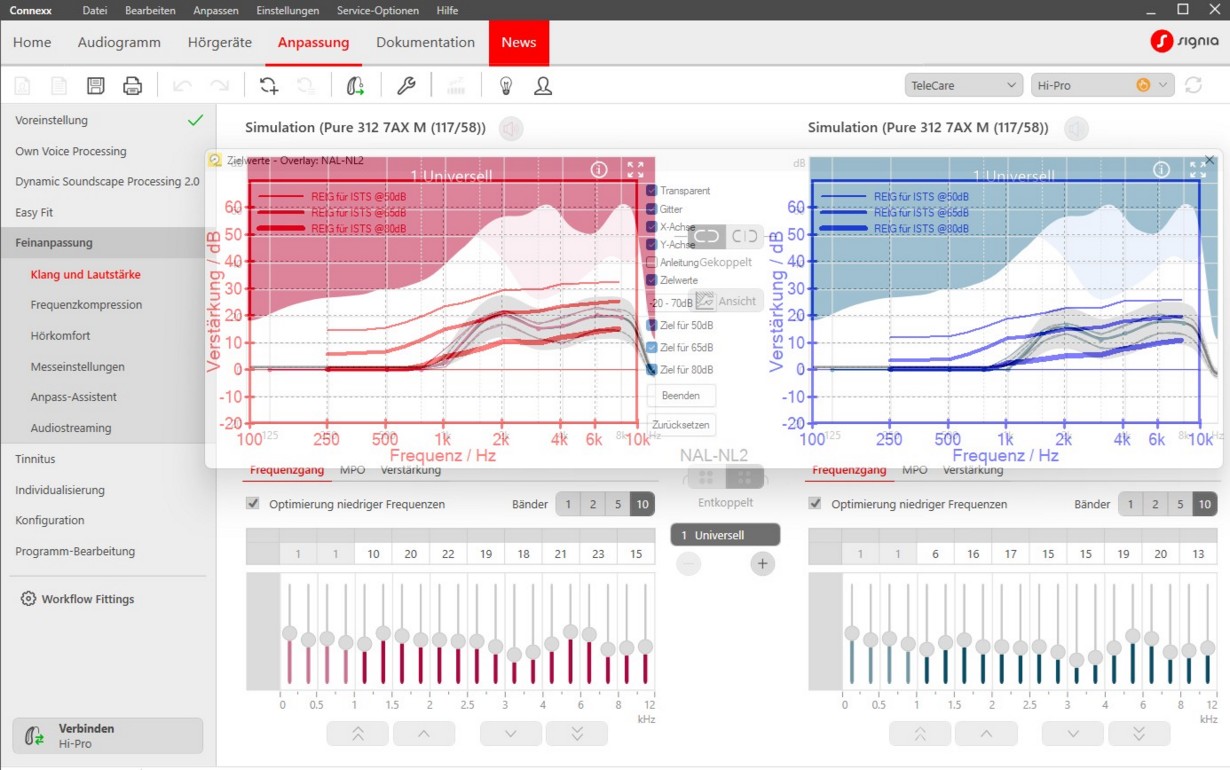Toggle the X-Achse checkbox
This screenshot has height=770, width=1230.
[652, 227]
